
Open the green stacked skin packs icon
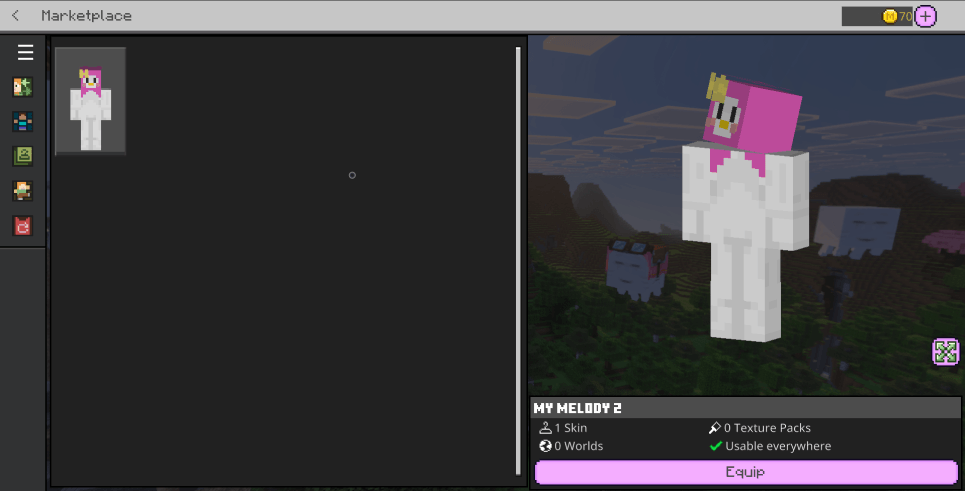[x=23, y=156]
